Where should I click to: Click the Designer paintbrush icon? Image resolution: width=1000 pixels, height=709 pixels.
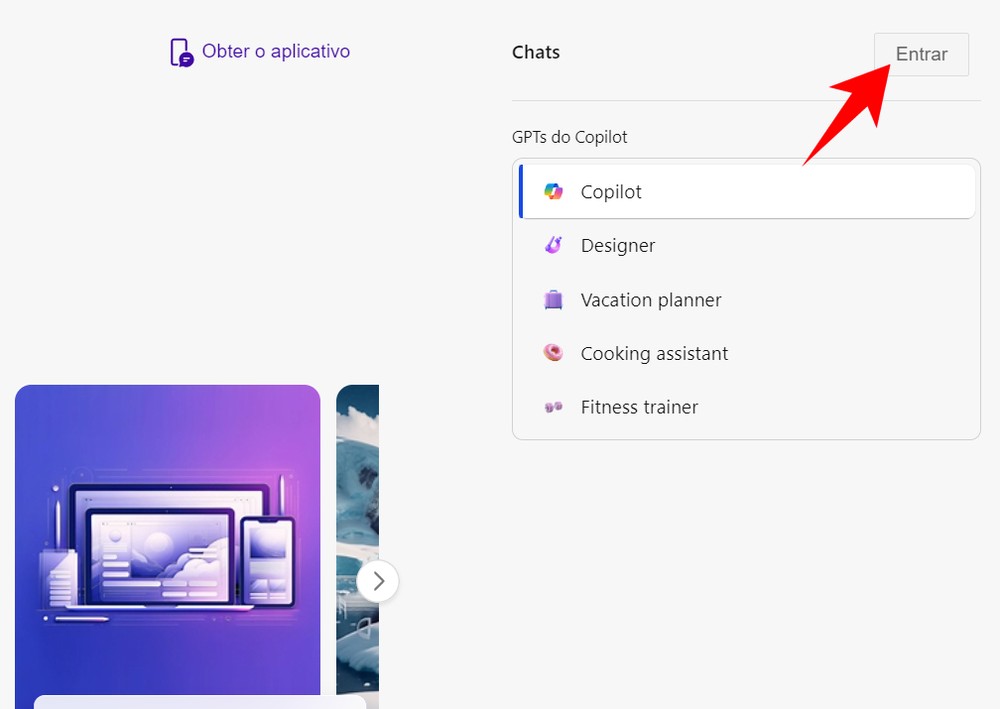click(x=553, y=245)
